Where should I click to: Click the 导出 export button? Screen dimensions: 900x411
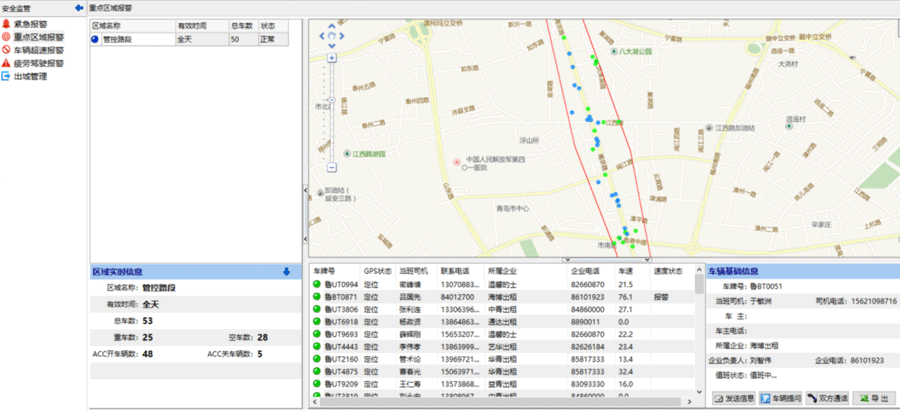pyautogui.click(x=872, y=399)
